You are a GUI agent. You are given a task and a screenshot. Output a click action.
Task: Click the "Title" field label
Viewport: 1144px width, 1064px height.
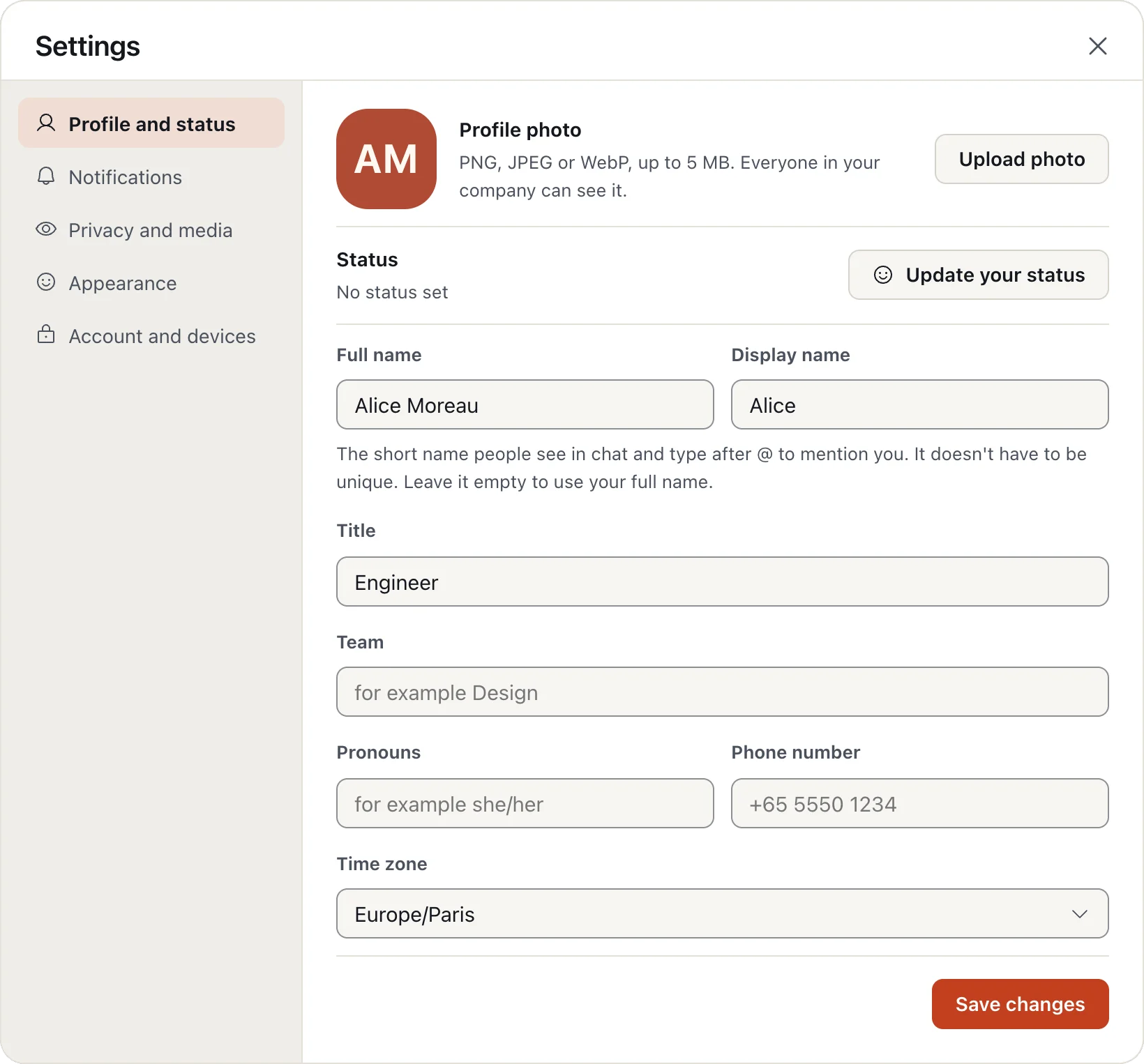[x=356, y=531]
